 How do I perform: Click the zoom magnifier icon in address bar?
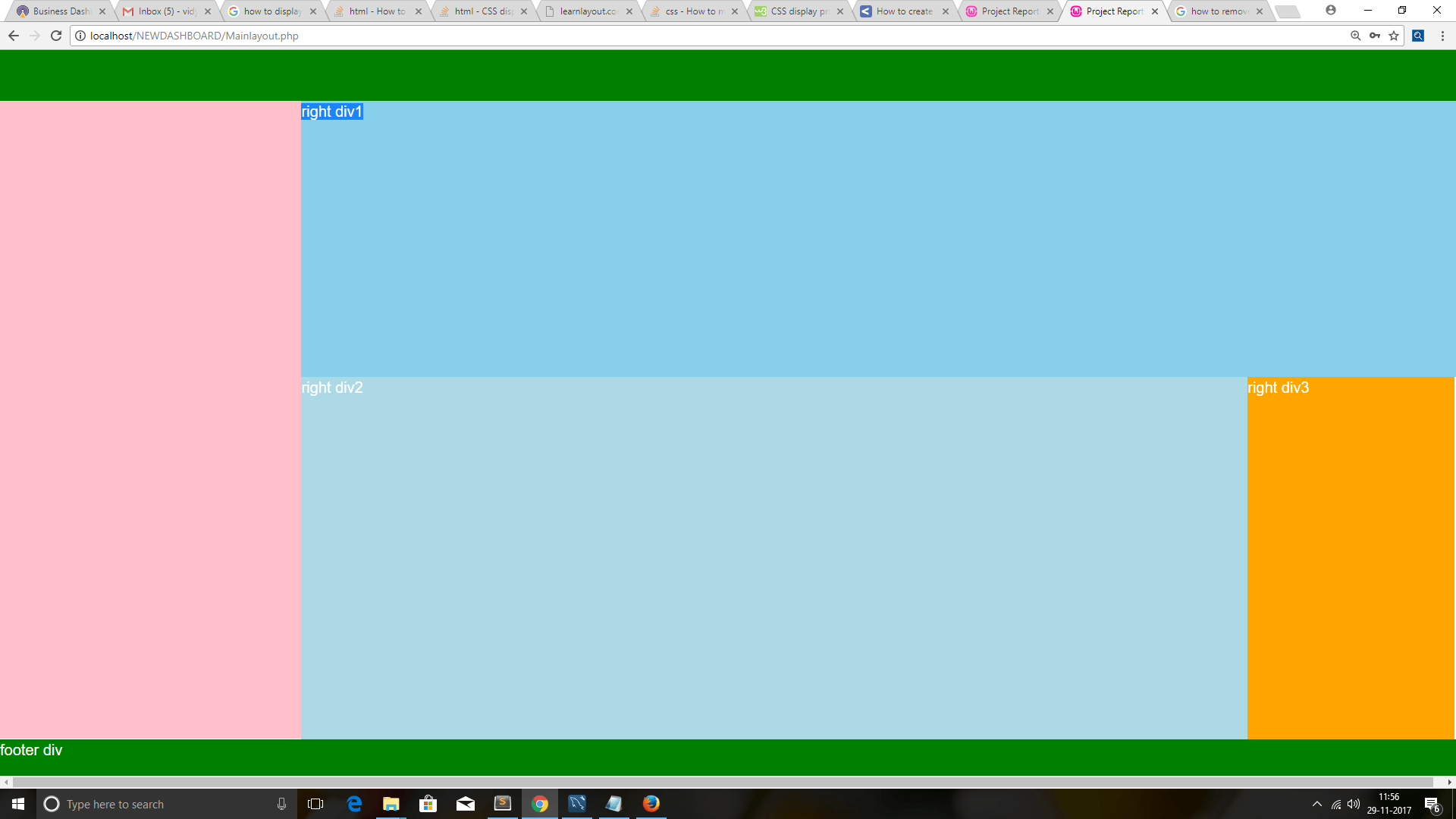coord(1355,36)
